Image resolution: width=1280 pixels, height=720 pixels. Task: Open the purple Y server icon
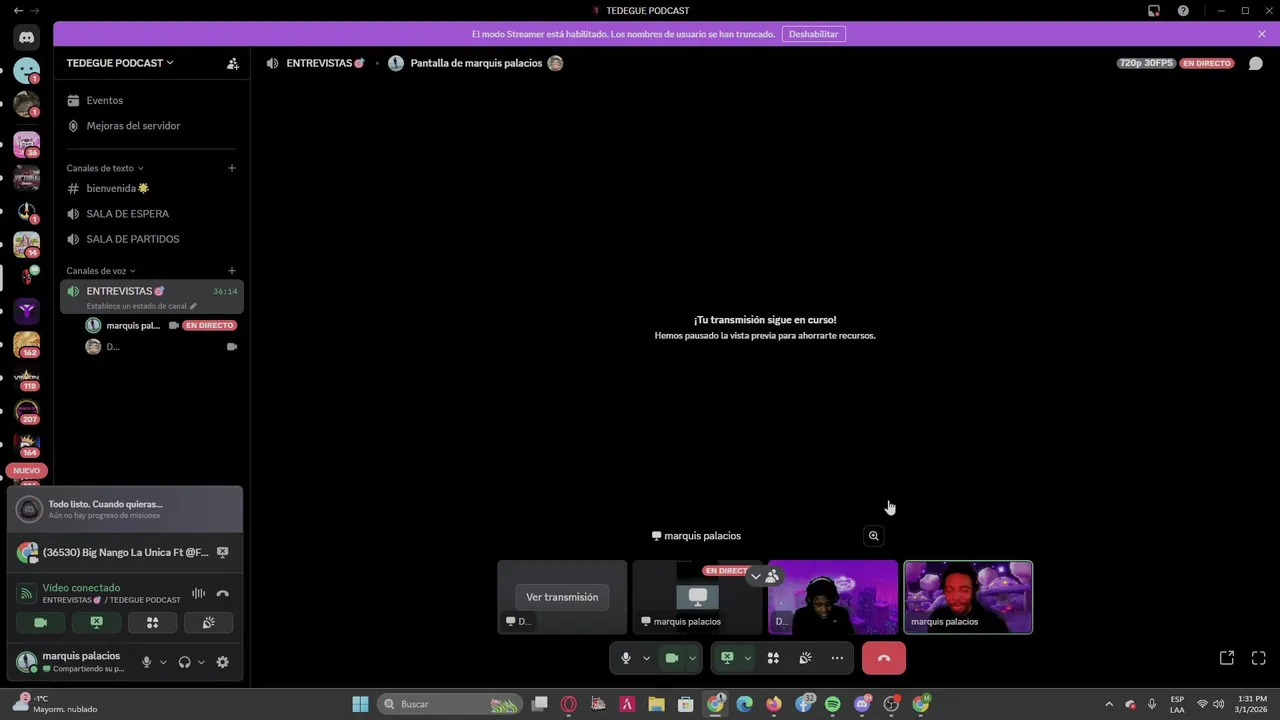pyautogui.click(x=27, y=311)
